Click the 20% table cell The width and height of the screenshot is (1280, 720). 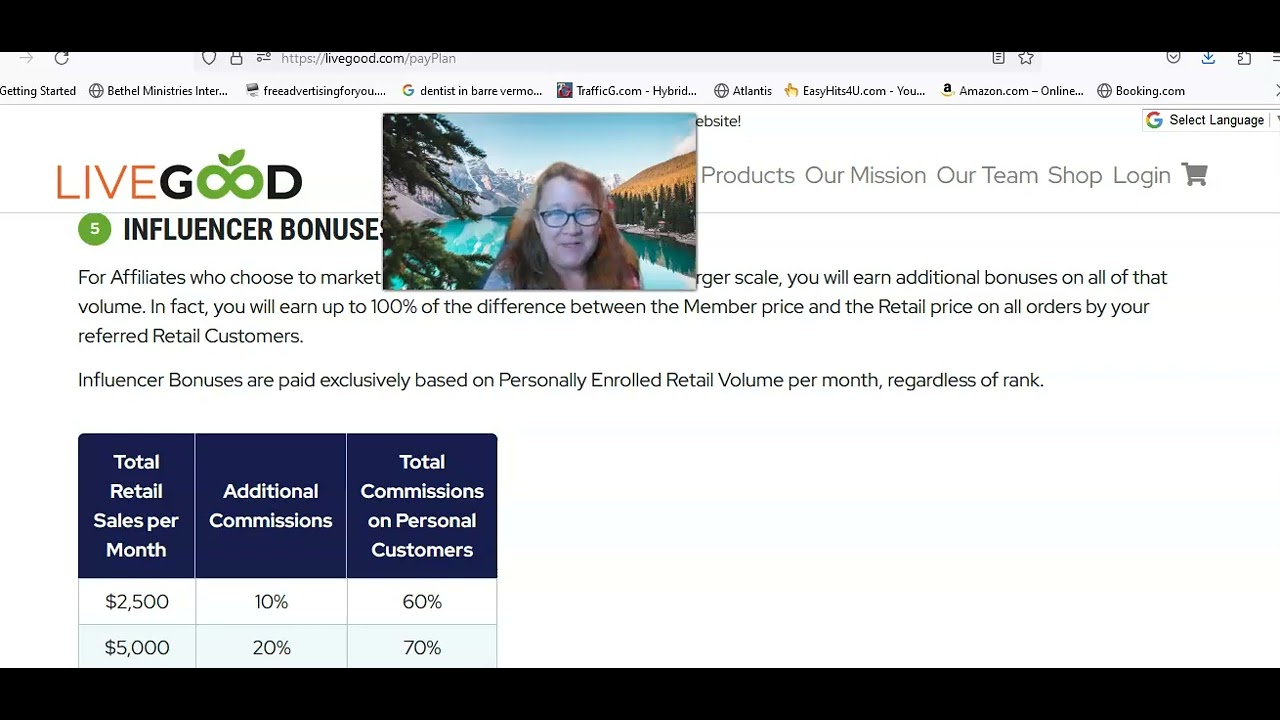pos(271,647)
